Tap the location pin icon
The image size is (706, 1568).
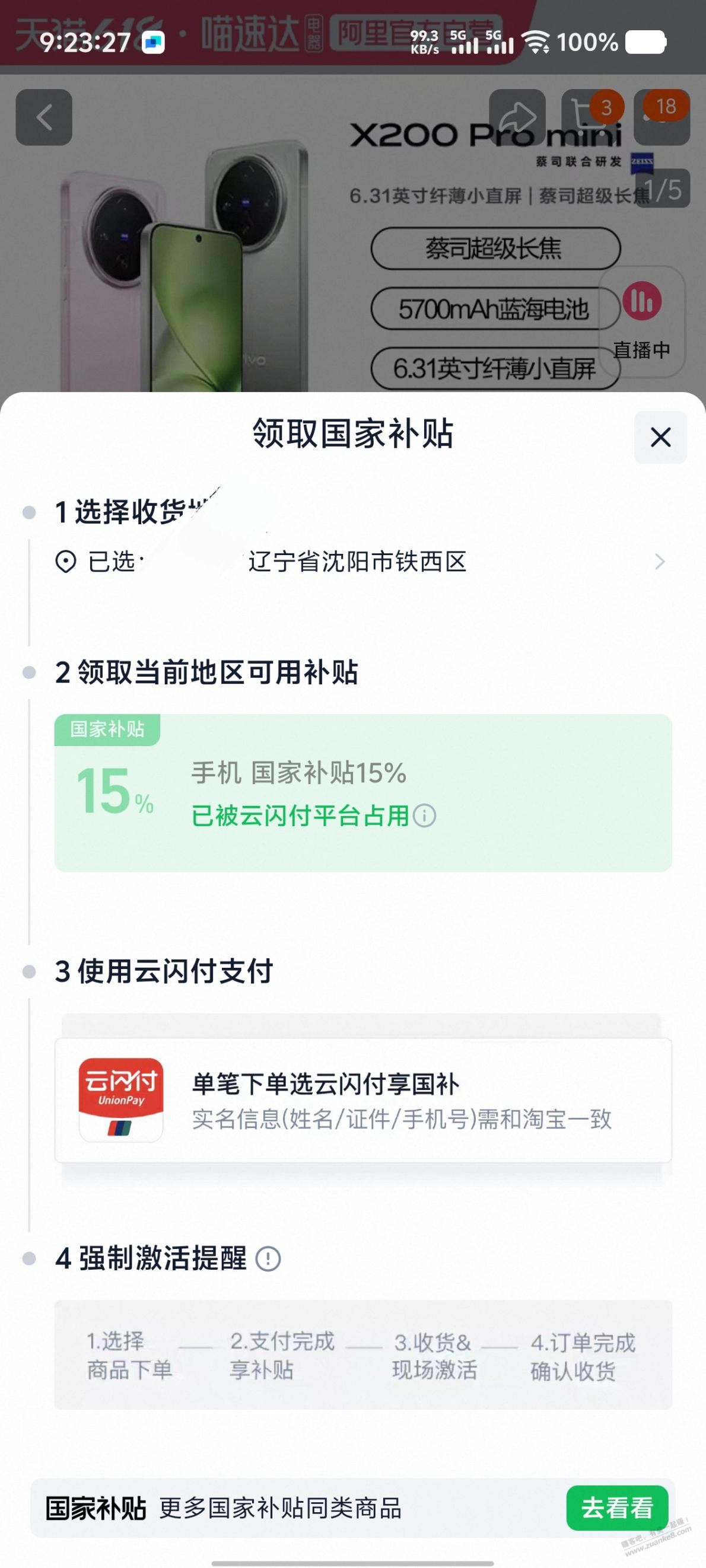(66, 561)
